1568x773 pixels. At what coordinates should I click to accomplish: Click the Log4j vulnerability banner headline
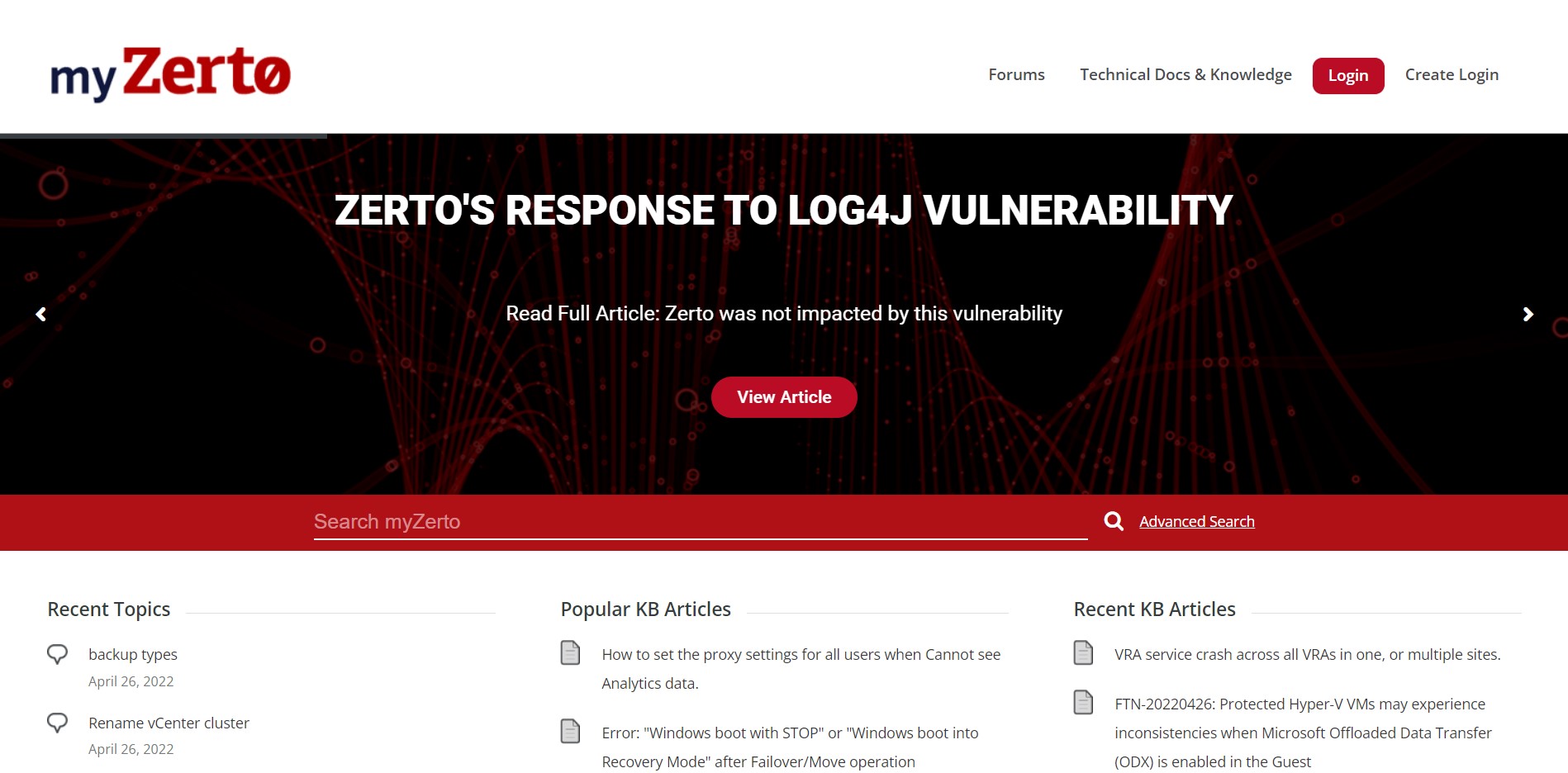784,210
